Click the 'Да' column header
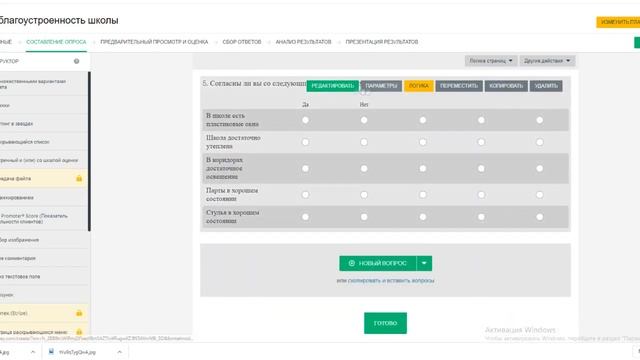 (305, 104)
